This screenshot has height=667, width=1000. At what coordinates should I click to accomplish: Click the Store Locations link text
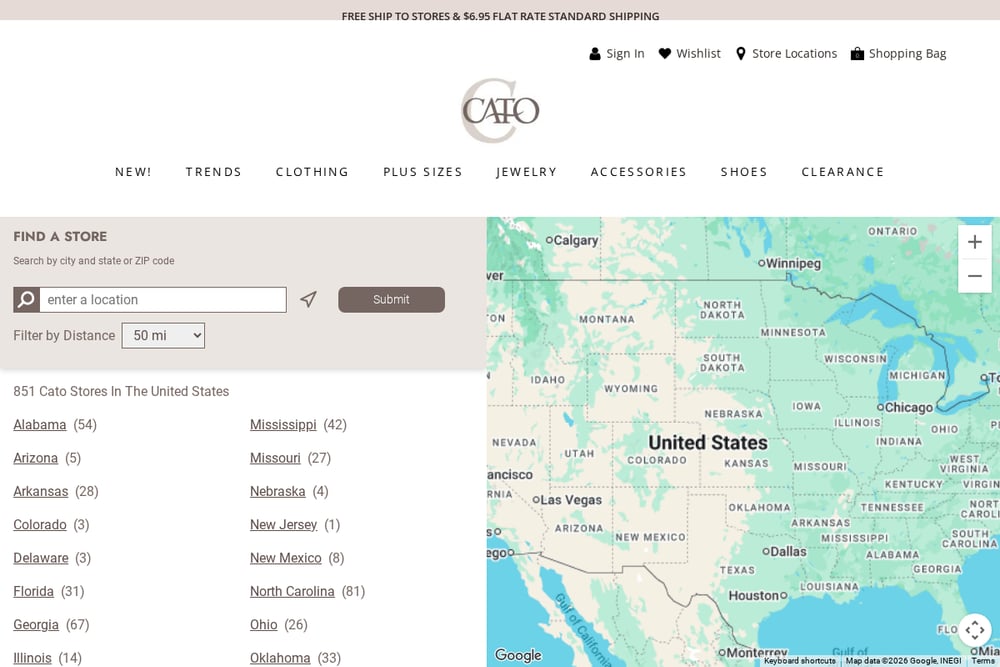[x=795, y=54]
